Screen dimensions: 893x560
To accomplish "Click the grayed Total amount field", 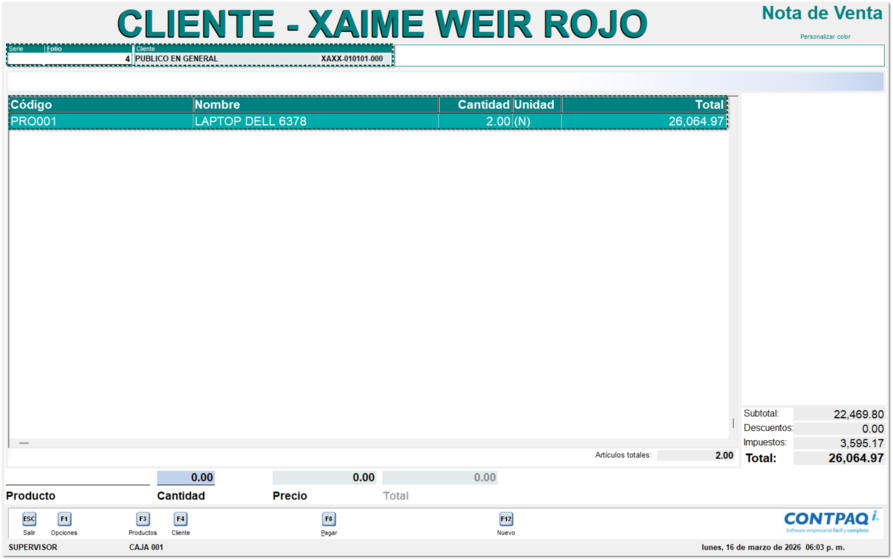I will pyautogui.click(x=440, y=477).
